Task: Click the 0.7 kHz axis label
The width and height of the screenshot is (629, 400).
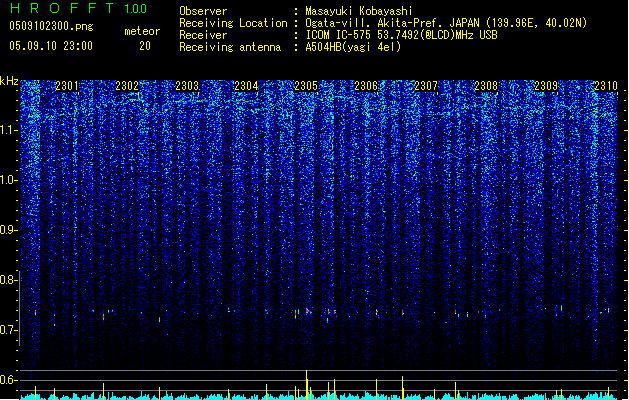Action: [9, 330]
